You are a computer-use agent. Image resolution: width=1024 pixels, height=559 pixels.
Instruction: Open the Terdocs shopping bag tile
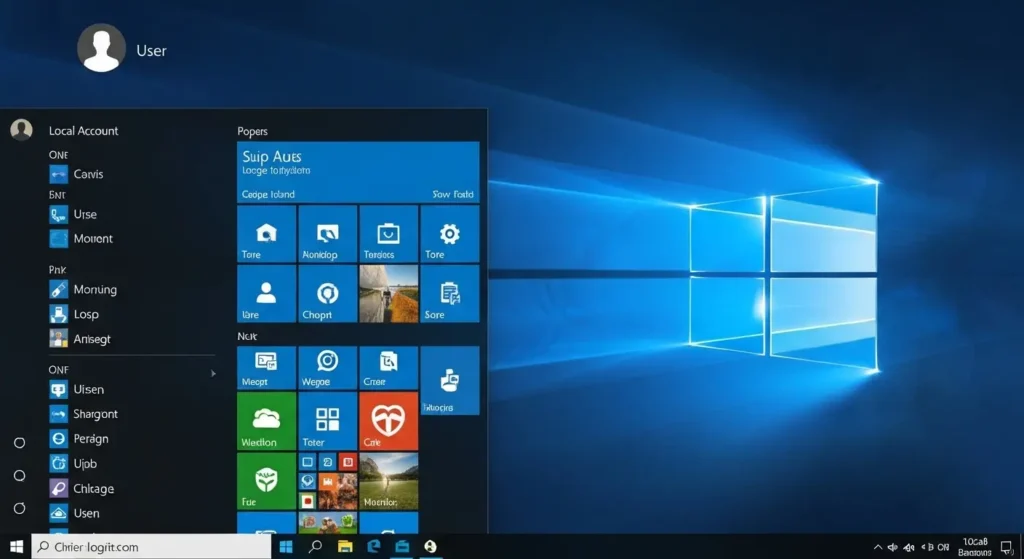point(389,234)
